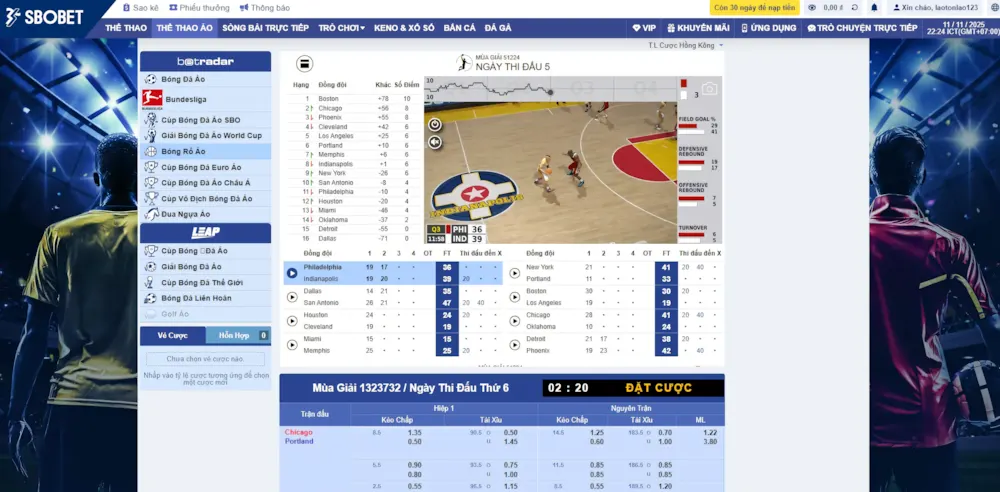Switch to the Hỗn Hợp tab
1000x492 pixels.
pyautogui.click(x=237, y=336)
